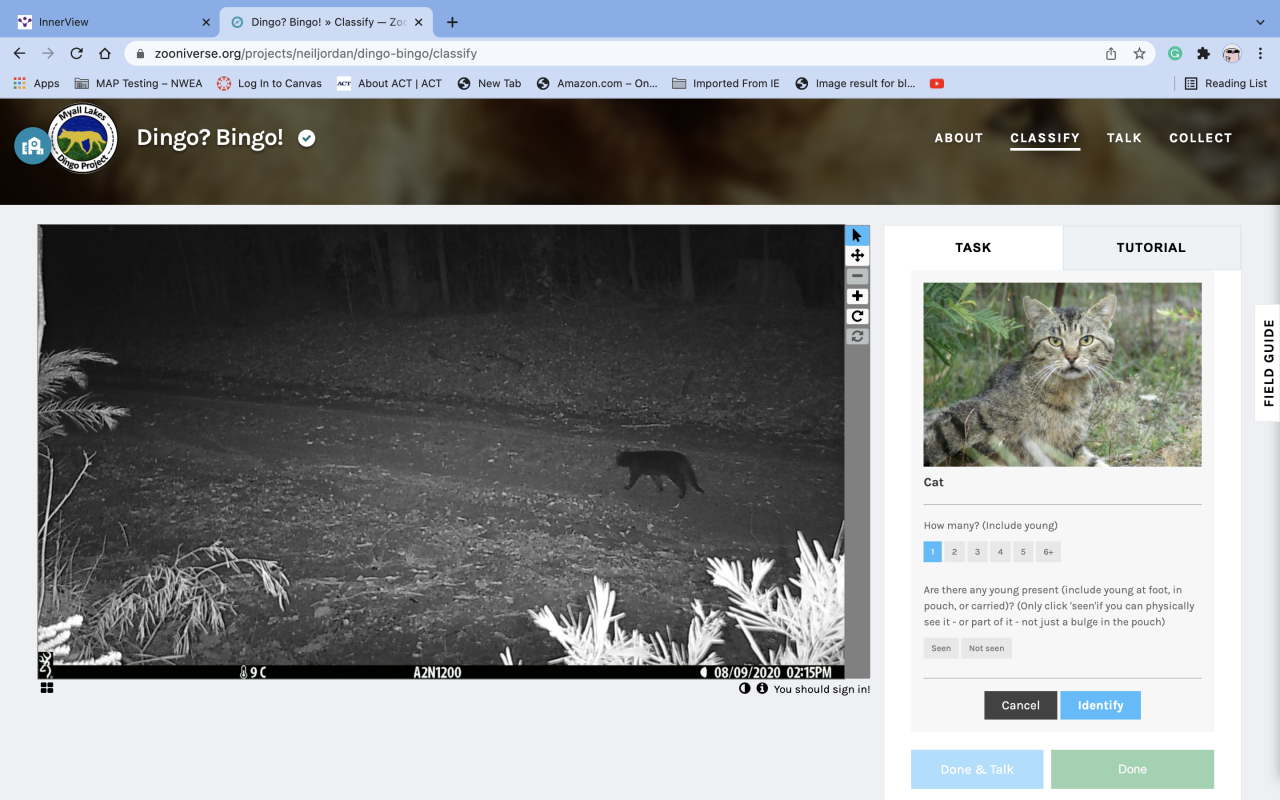Open the New Tab bookmark
The height and width of the screenshot is (800, 1280).
(489, 83)
